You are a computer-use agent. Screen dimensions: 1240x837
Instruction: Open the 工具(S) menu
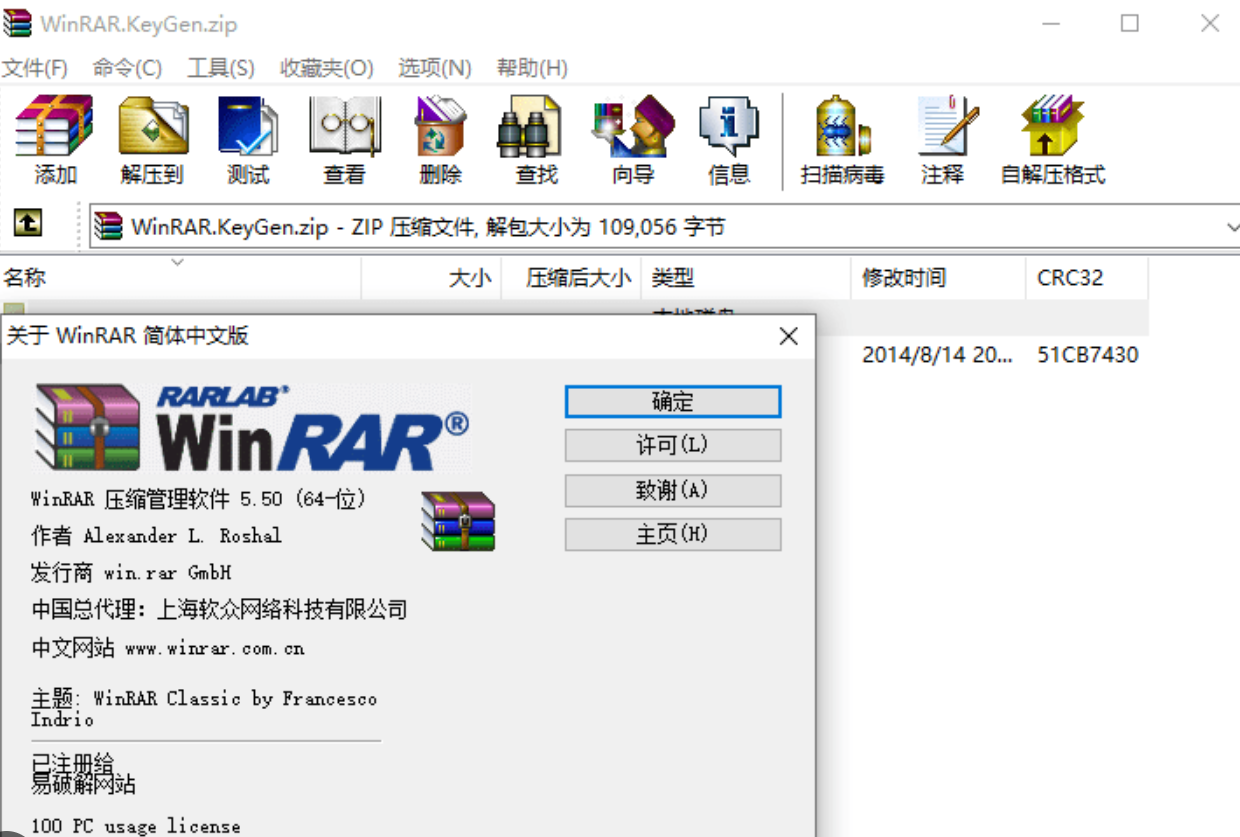point(221,68)
